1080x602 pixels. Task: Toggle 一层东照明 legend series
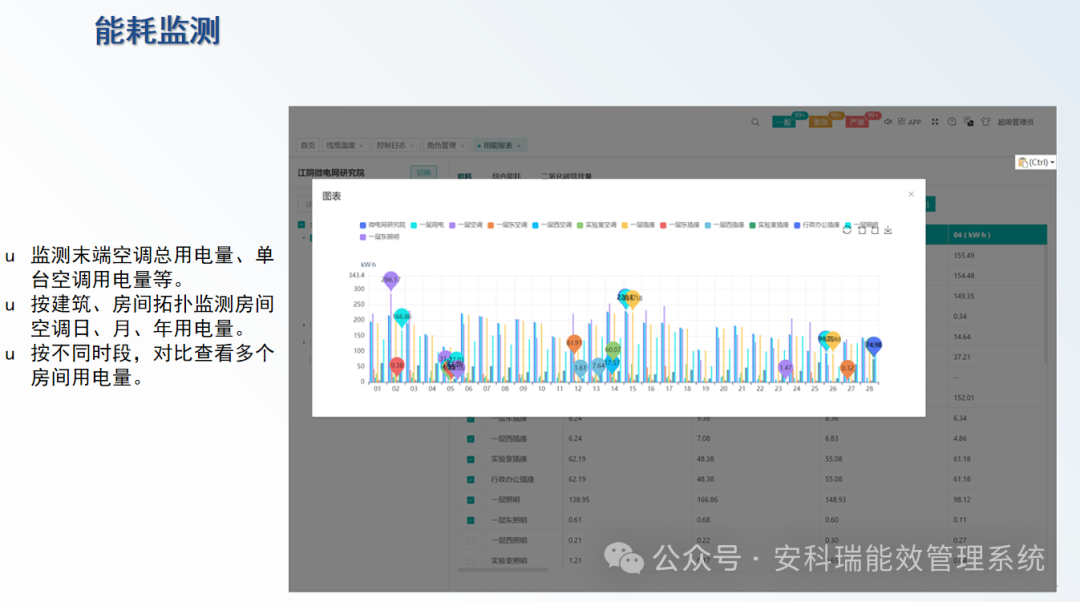pos(380,237)
